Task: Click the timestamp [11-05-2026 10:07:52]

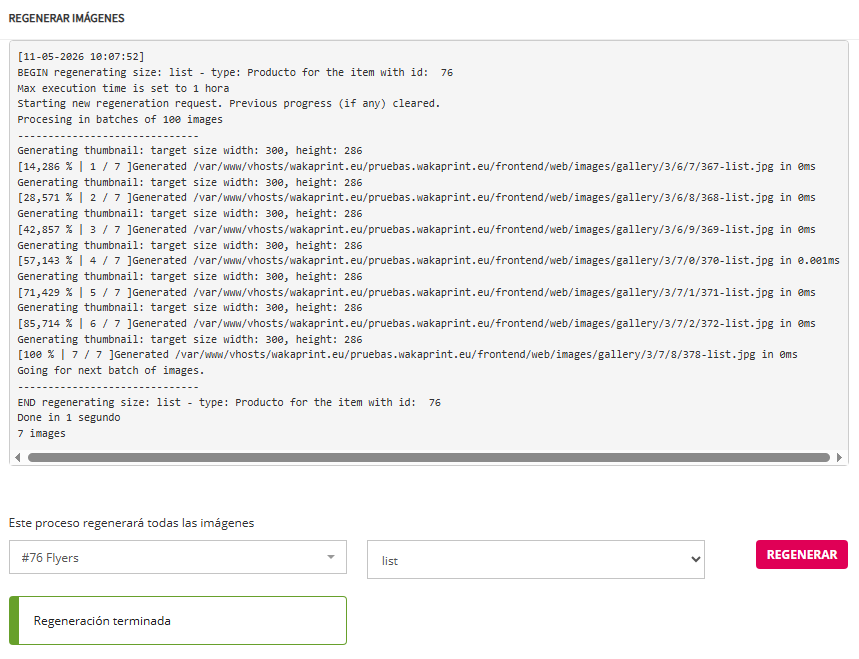Action: point(81,56)
